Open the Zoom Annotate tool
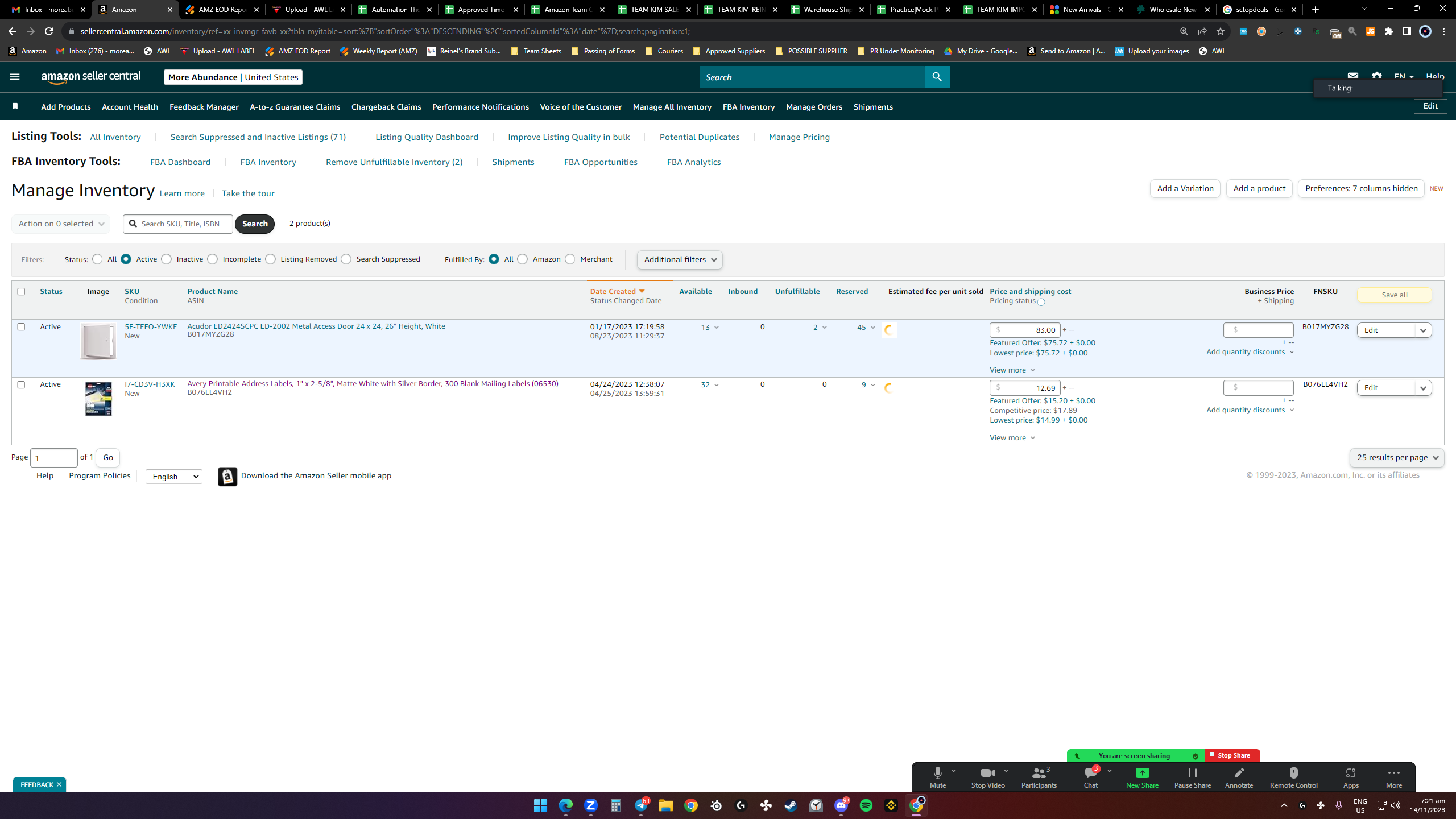This screenshot has width=1456, height=819. (x=1239, y=776)
